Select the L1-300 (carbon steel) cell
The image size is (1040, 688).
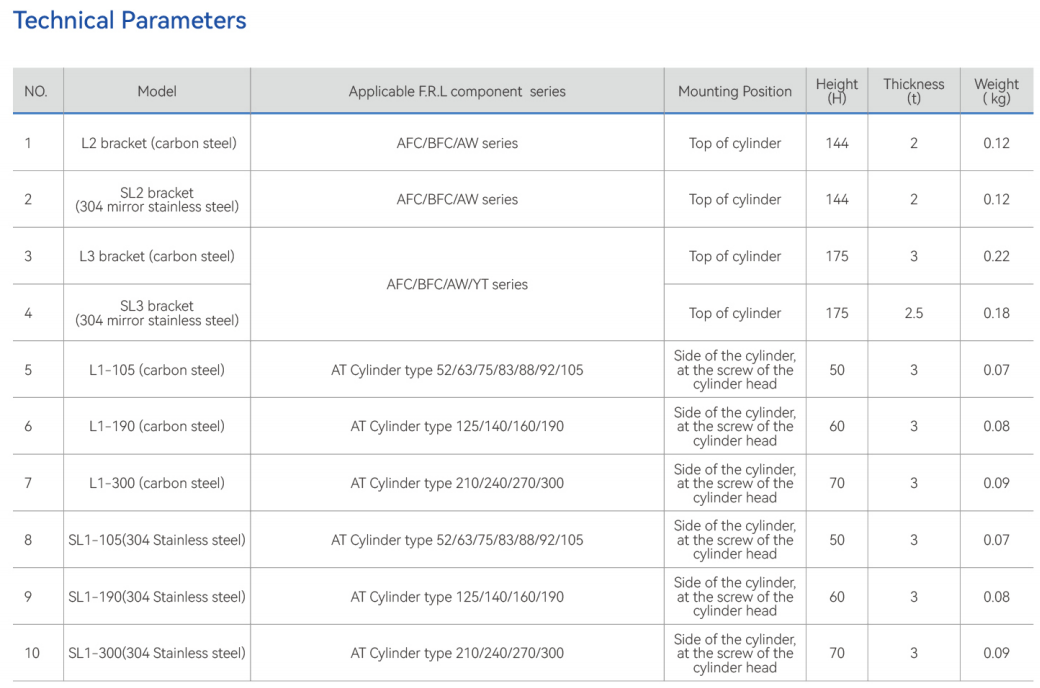click(157, 483)
